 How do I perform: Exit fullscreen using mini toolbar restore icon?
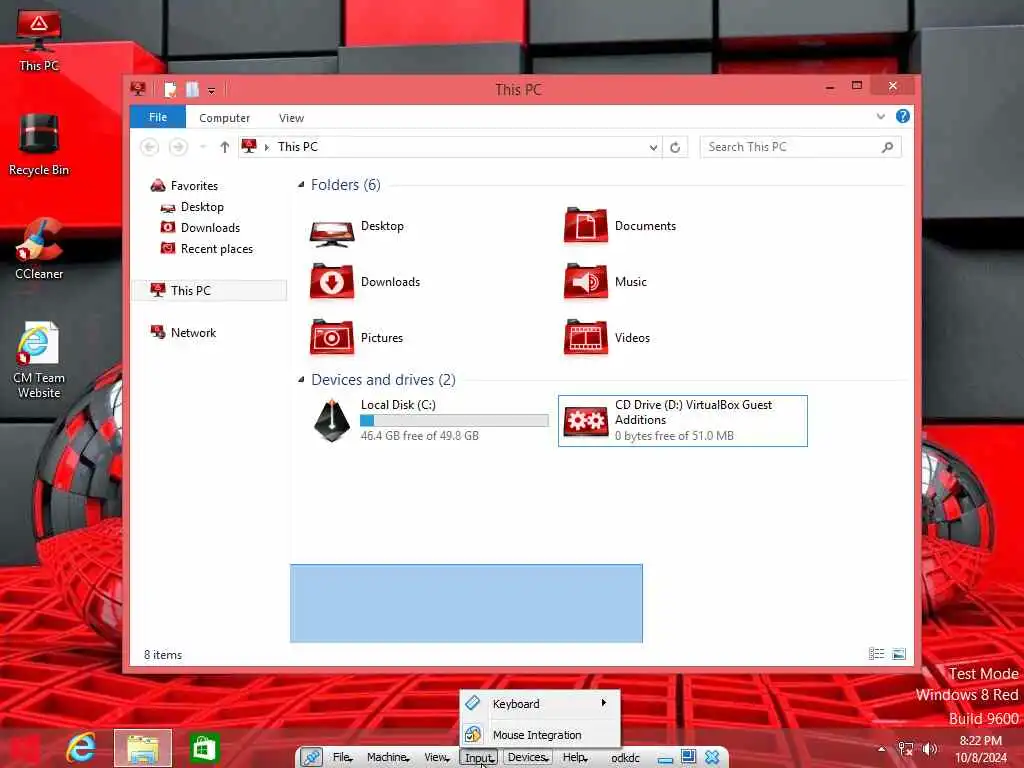click(688, 757)
